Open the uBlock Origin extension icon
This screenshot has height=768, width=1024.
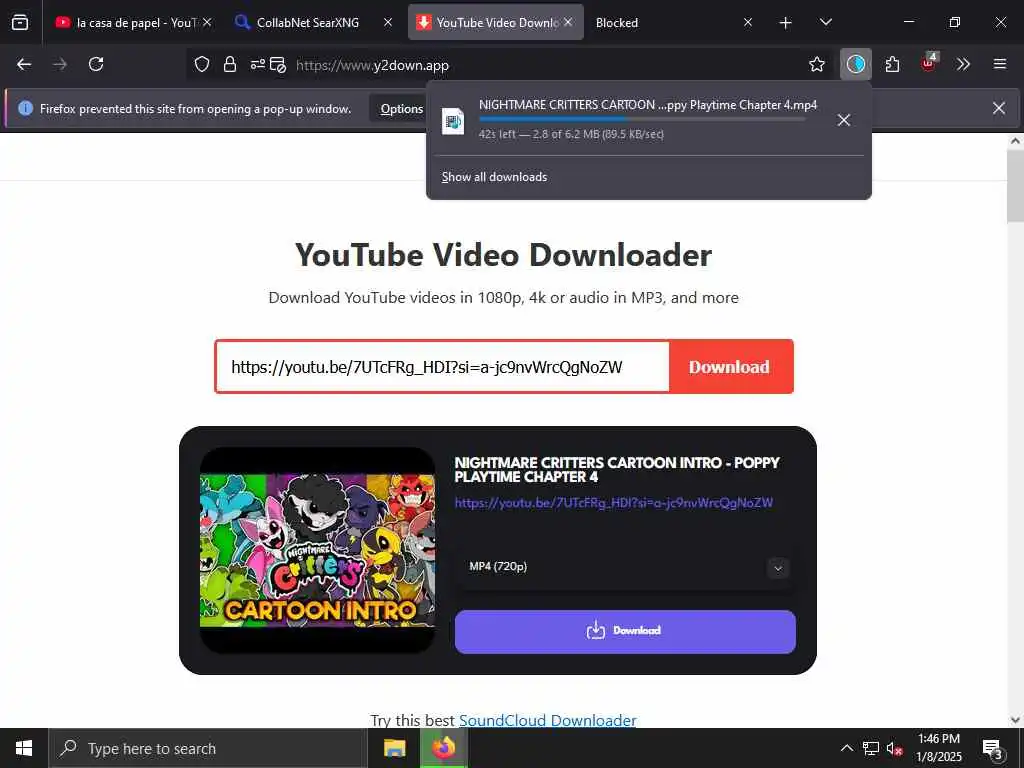click(x=928, y=63)
